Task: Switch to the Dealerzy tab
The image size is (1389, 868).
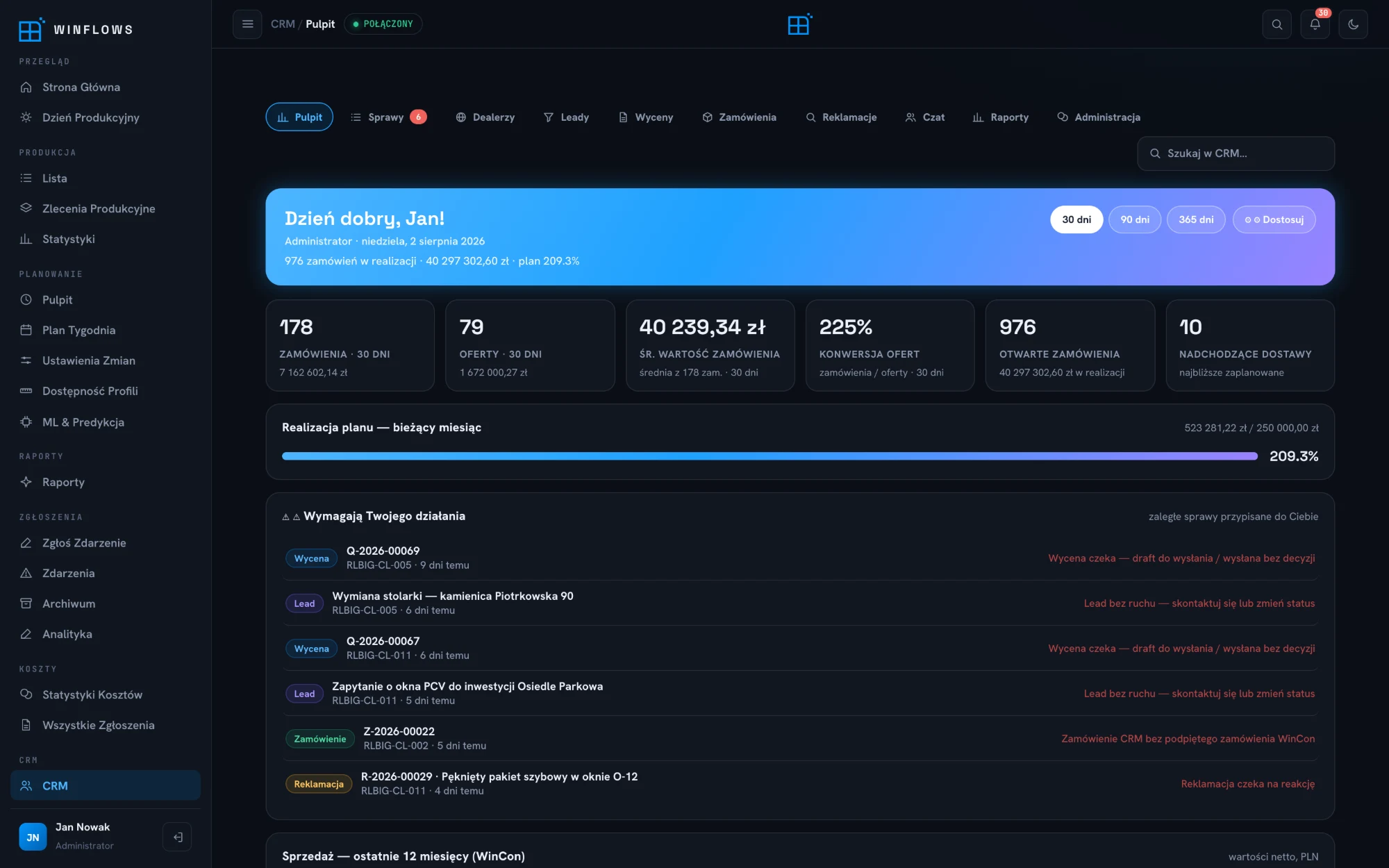Action: click(485, 117)
